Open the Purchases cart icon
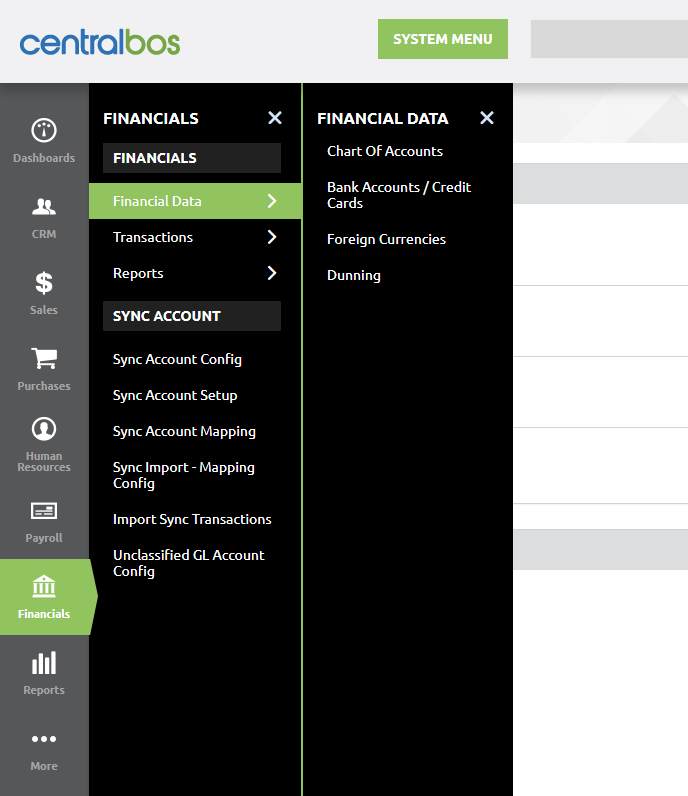 click(44, 359)
